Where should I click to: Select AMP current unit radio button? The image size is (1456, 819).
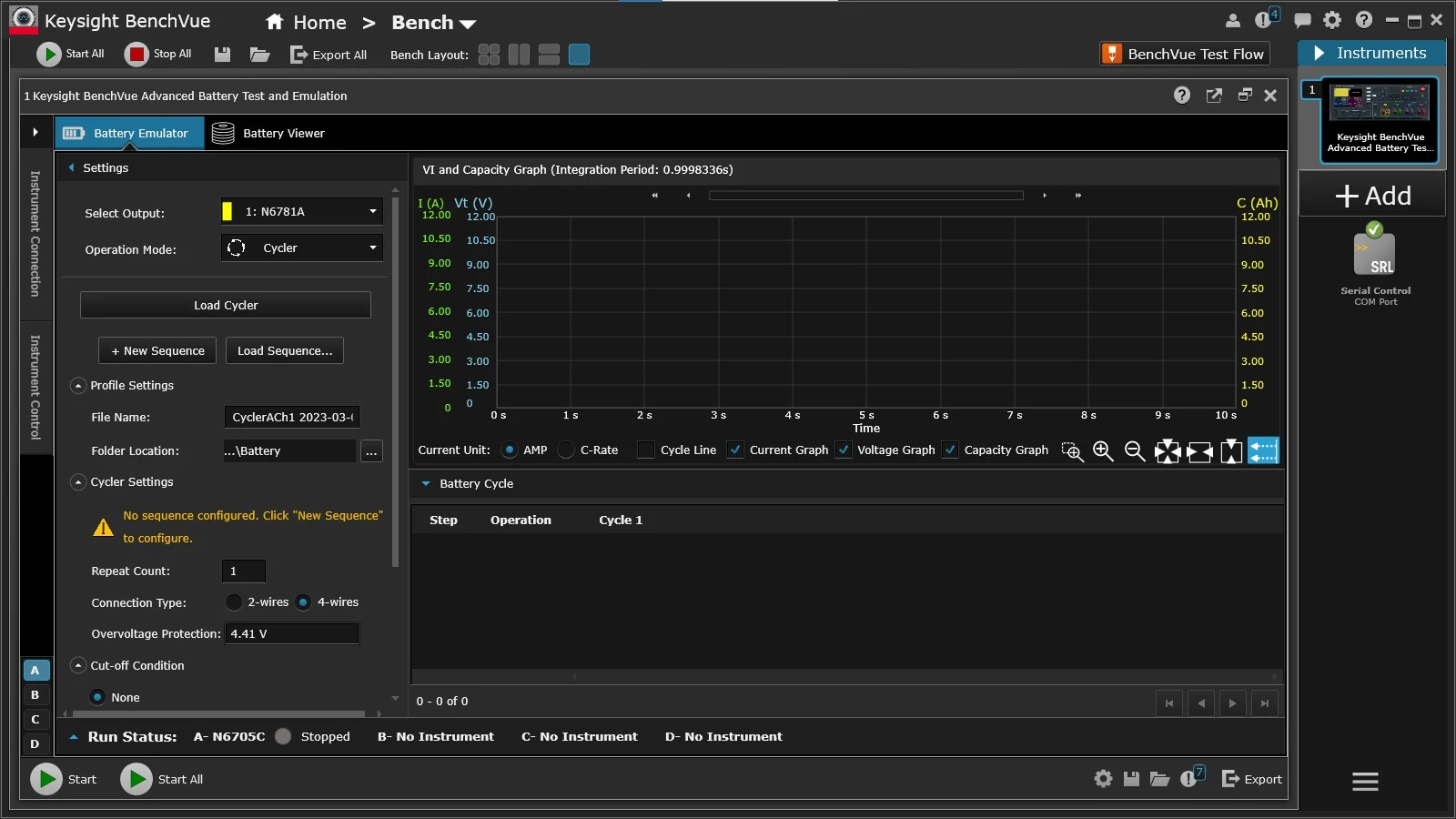(510, 450)
